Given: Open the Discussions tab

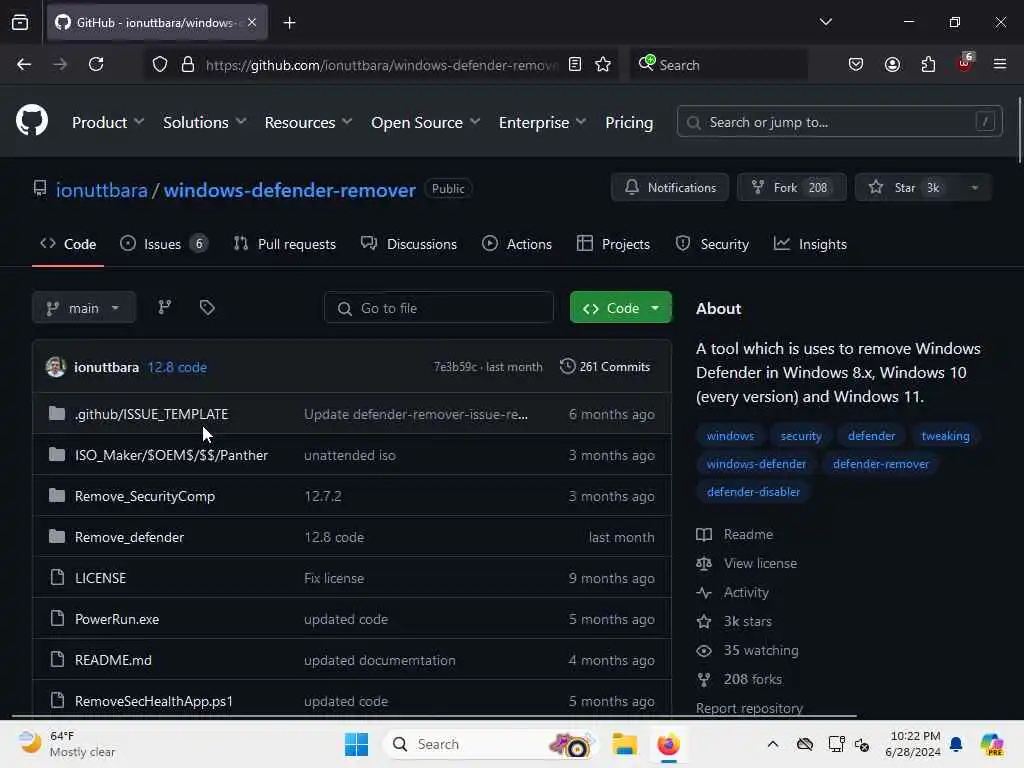Looking at the screenshot, I should (409, 244).
